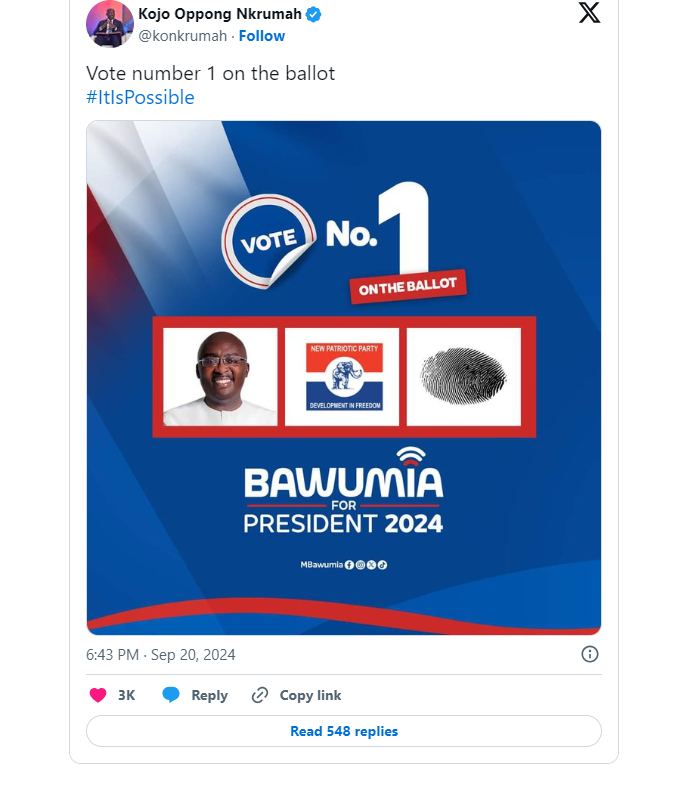This screenshot has width=696, height=795.
Task: Click the reply speech bubble icon
Action: [x=171, y=695]
